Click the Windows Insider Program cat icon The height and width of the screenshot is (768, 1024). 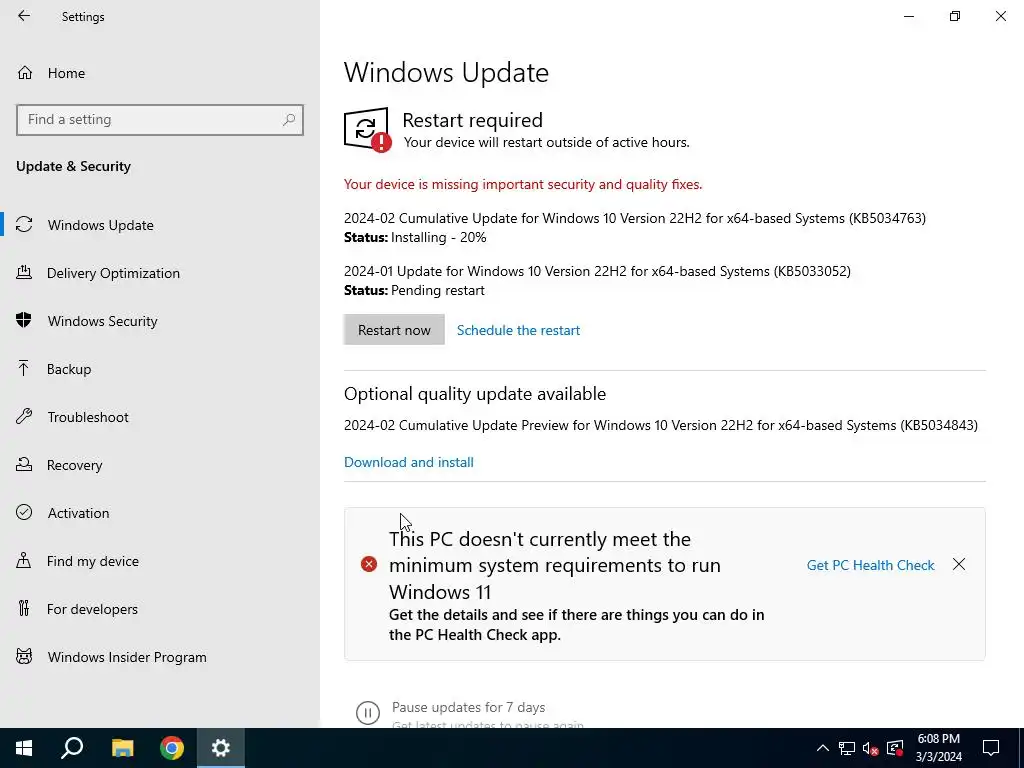(x=24, y=656)
